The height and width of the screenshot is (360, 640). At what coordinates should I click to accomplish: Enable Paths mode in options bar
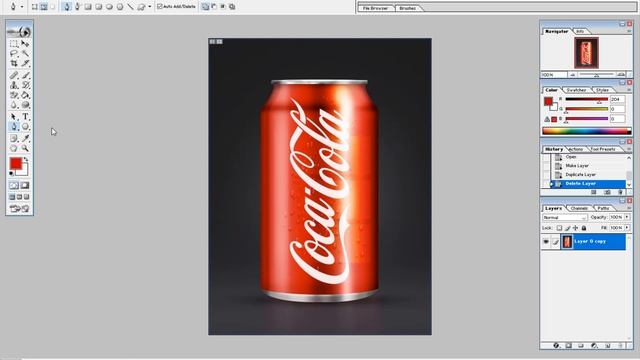click(x=44, y=7)
